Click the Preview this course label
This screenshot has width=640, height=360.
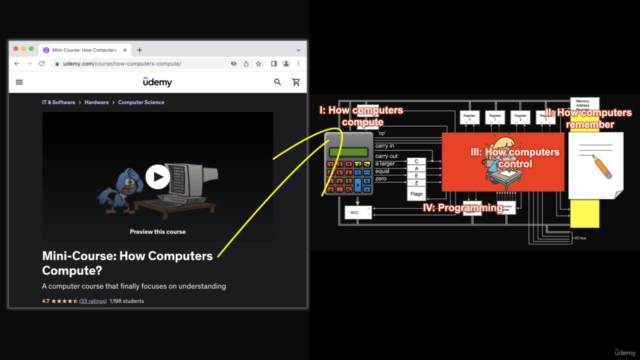158,232
